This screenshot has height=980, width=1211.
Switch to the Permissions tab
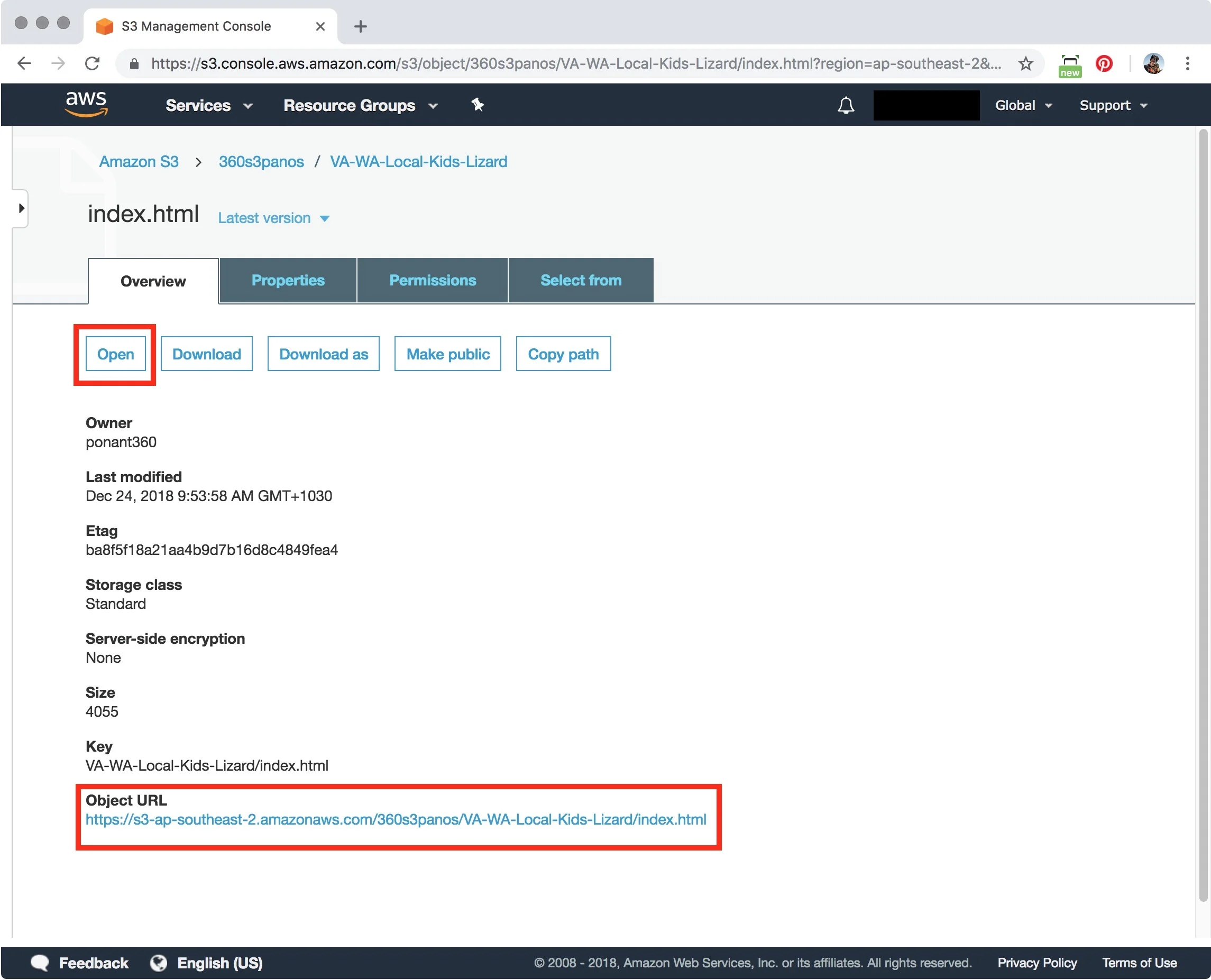433,281
